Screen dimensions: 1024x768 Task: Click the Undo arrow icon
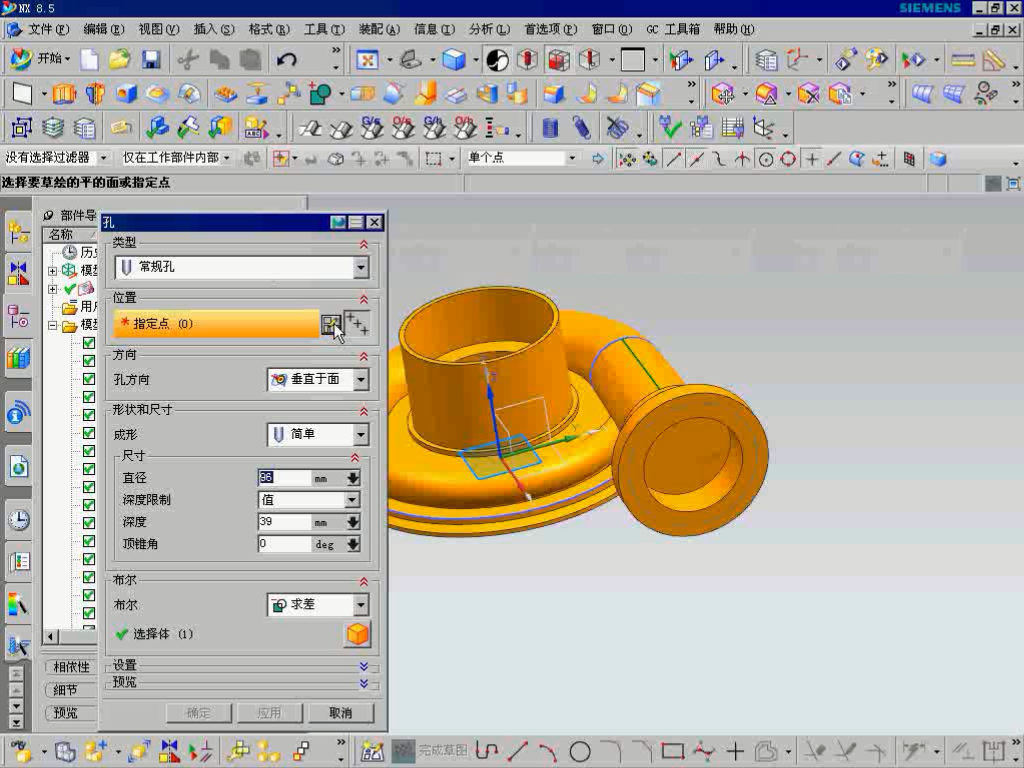286,60
